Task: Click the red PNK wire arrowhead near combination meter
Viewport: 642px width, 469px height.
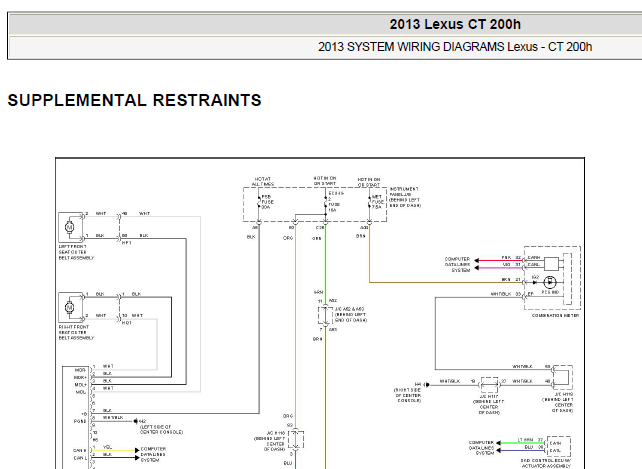Action: tap(477, 260)
